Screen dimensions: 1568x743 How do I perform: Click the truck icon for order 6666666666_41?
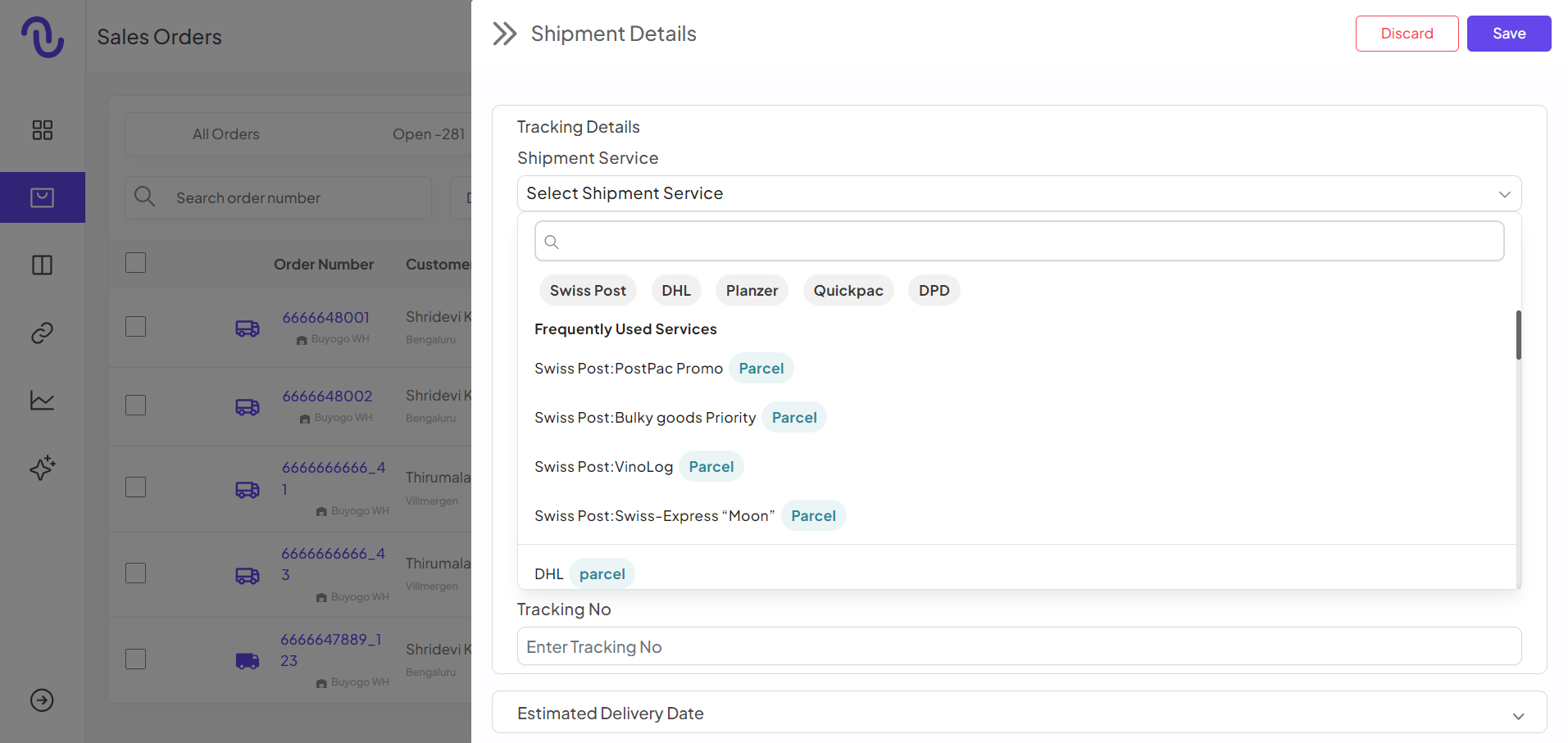[248, 490]
